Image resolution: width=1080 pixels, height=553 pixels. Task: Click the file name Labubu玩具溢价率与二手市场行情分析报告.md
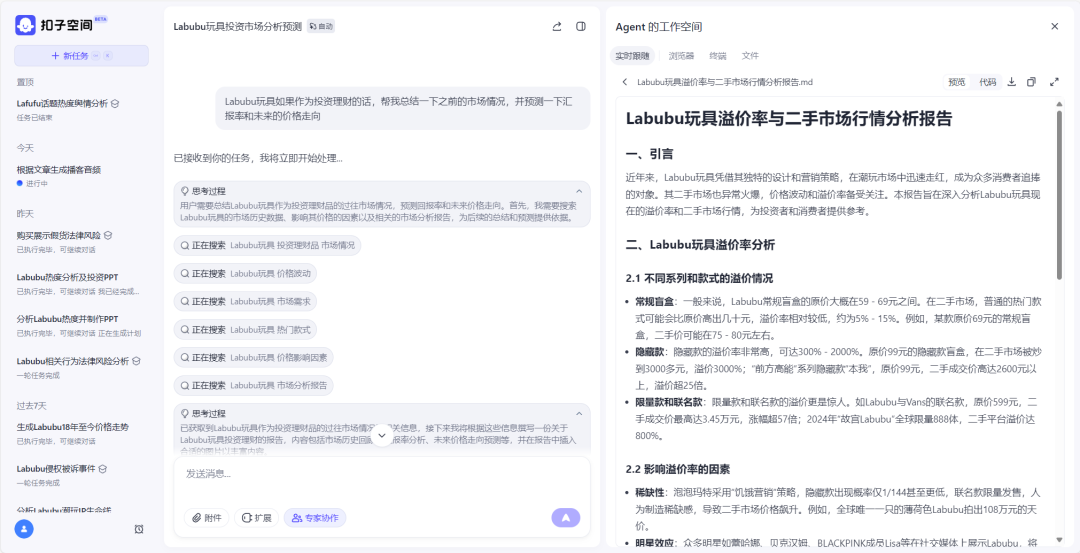tap(725, 82)
